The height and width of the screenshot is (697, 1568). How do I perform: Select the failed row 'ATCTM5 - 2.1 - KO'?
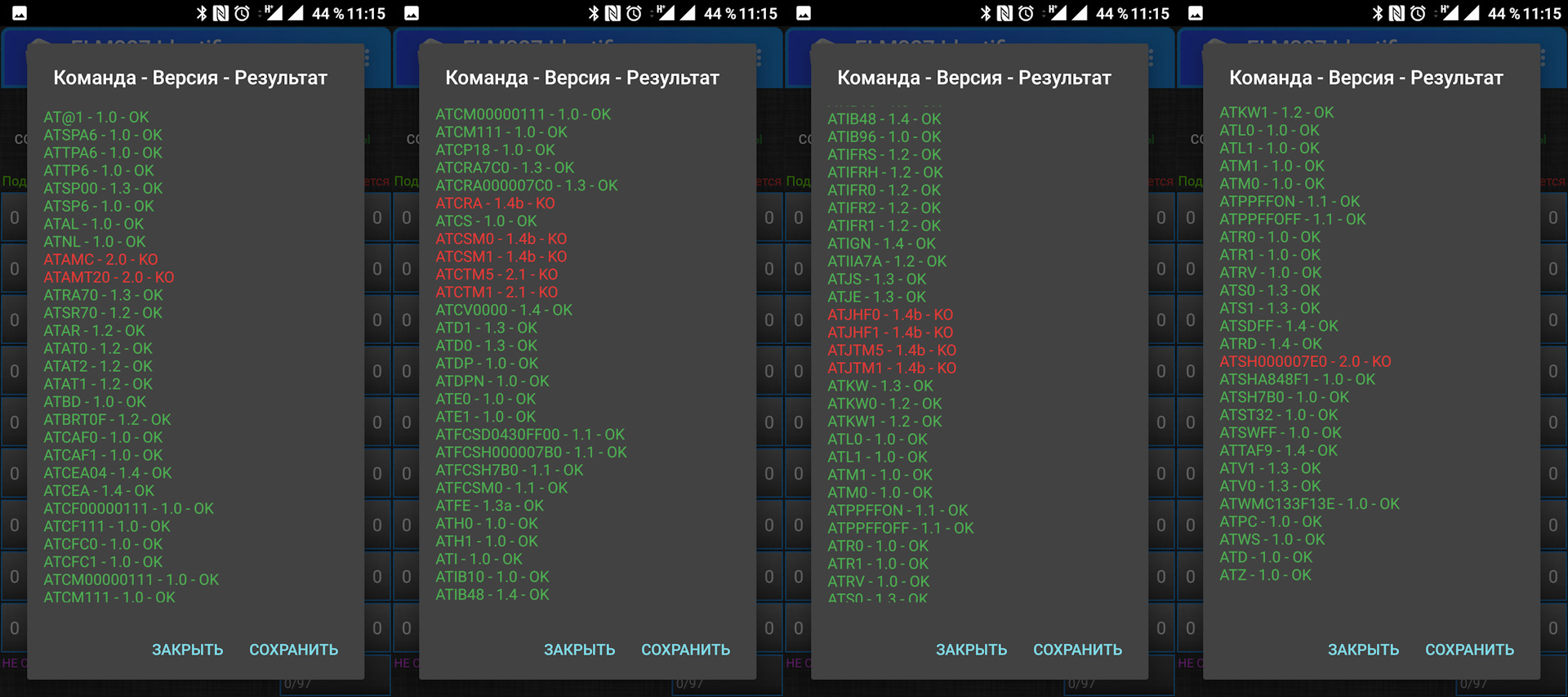point(497,275)
